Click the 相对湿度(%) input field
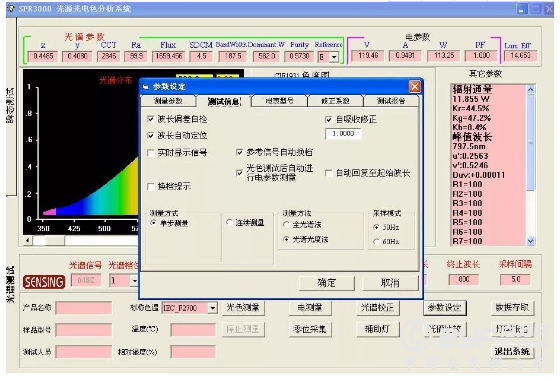The width and height of the screenshot is (560, 381). click(193, 352)
